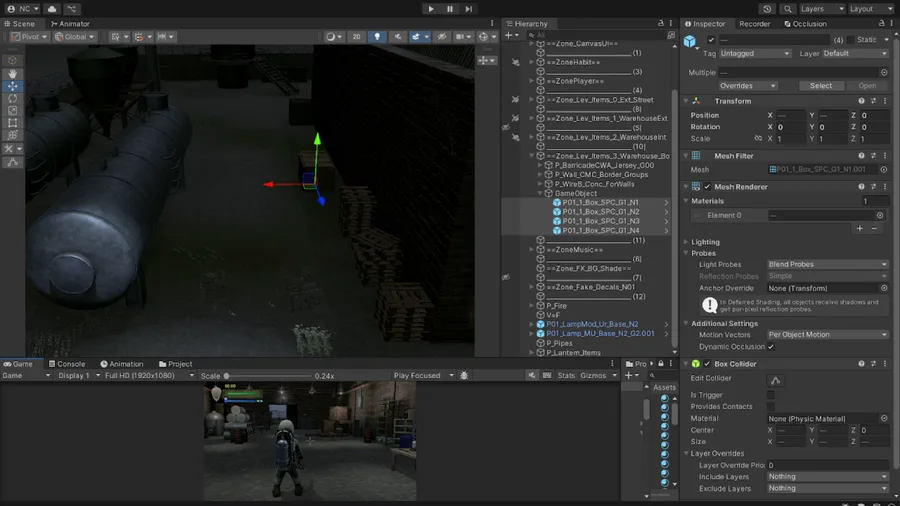Open the Recorder tab

point(754,24)
